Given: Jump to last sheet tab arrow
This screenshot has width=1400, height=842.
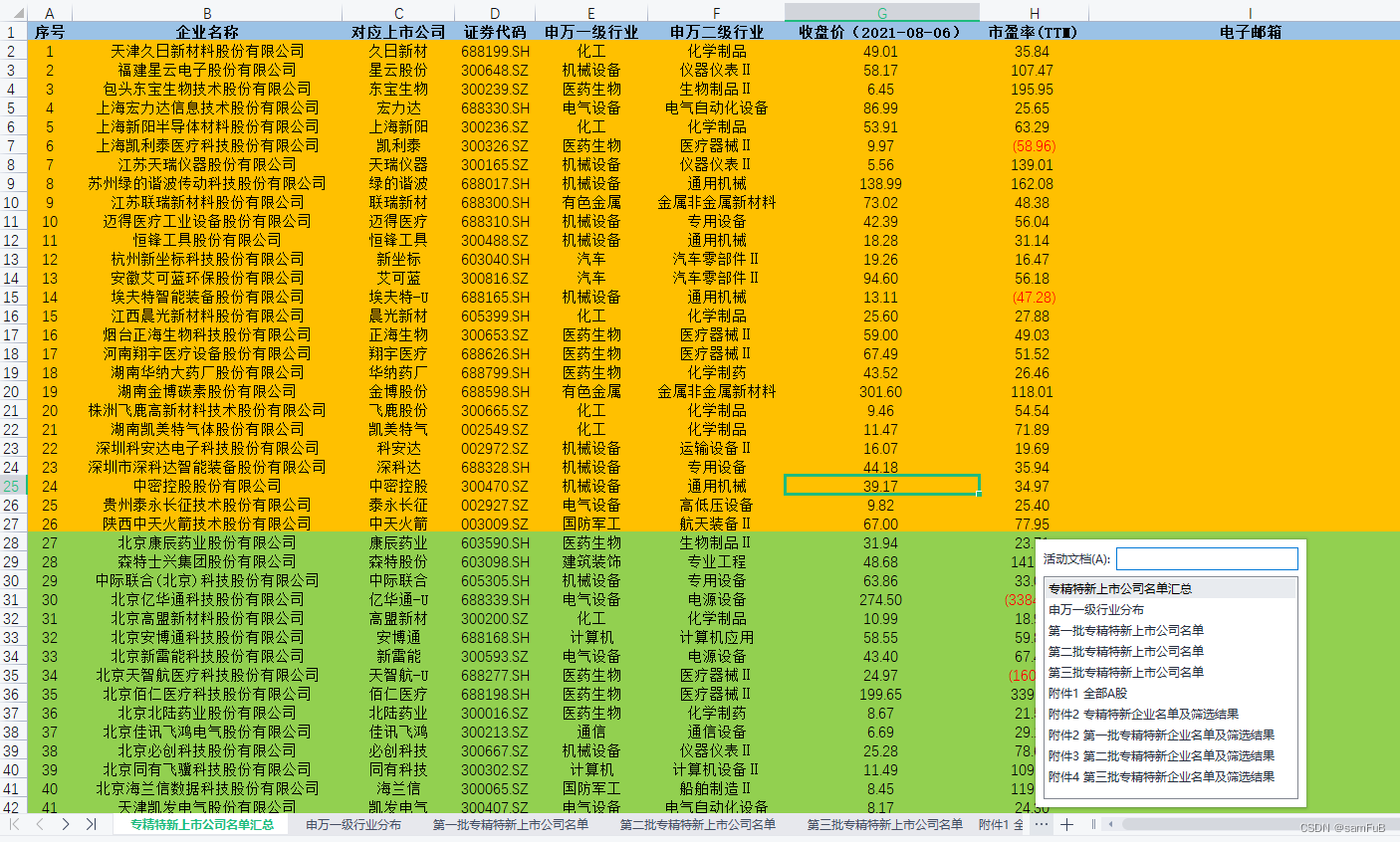Looking at the screenshot, I should (91, 824).
